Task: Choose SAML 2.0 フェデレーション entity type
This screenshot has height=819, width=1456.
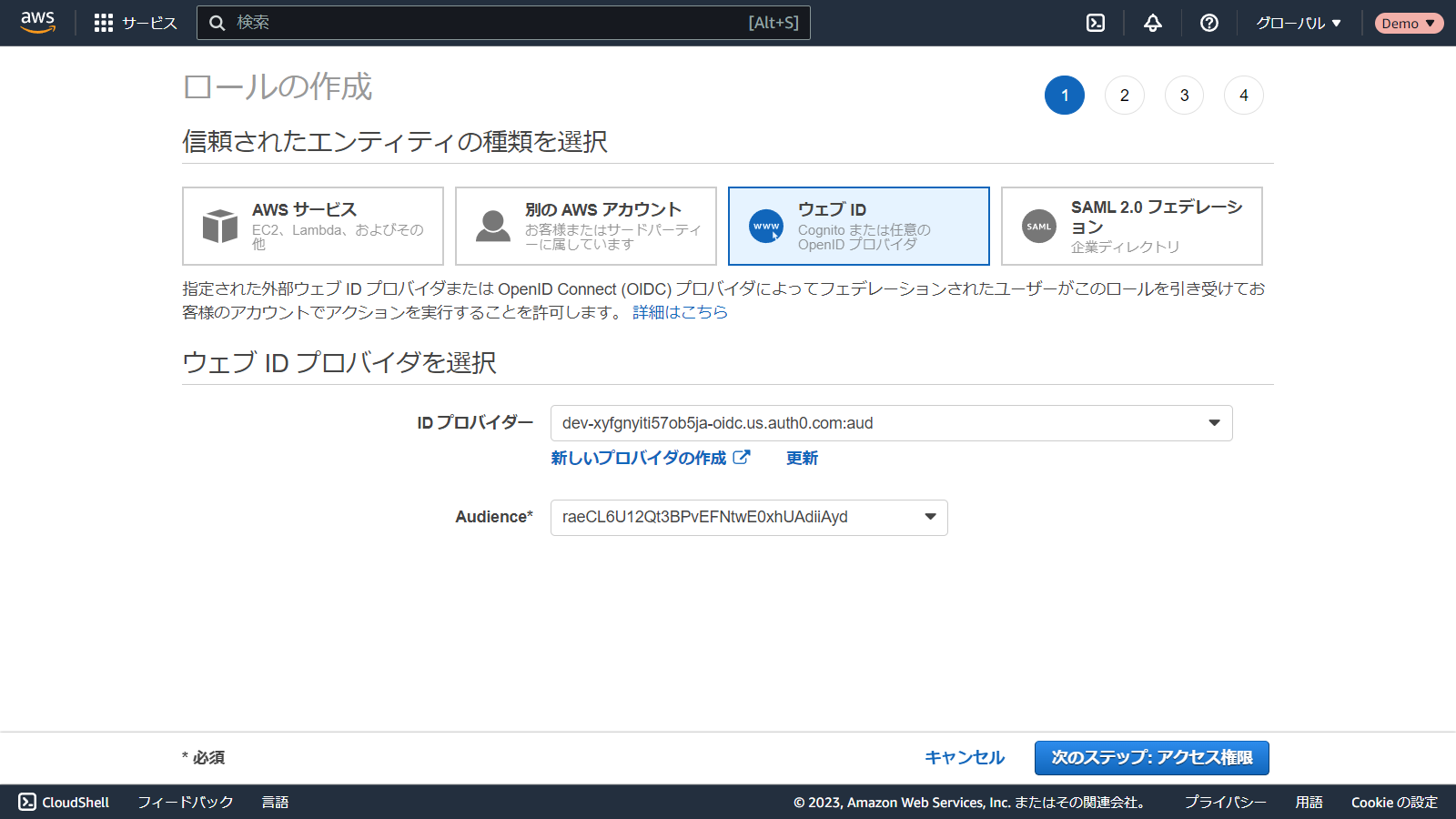Action: click(1131, 226)
